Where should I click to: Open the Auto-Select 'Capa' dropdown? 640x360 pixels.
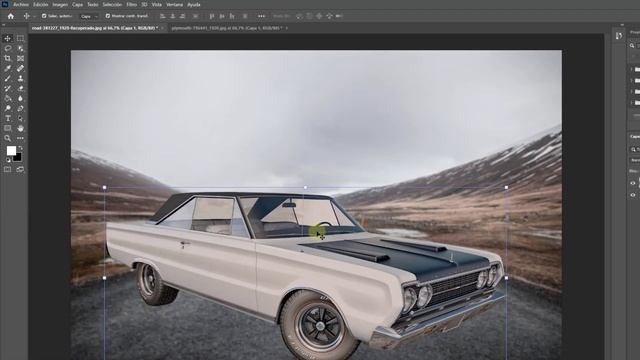(89, 16)
